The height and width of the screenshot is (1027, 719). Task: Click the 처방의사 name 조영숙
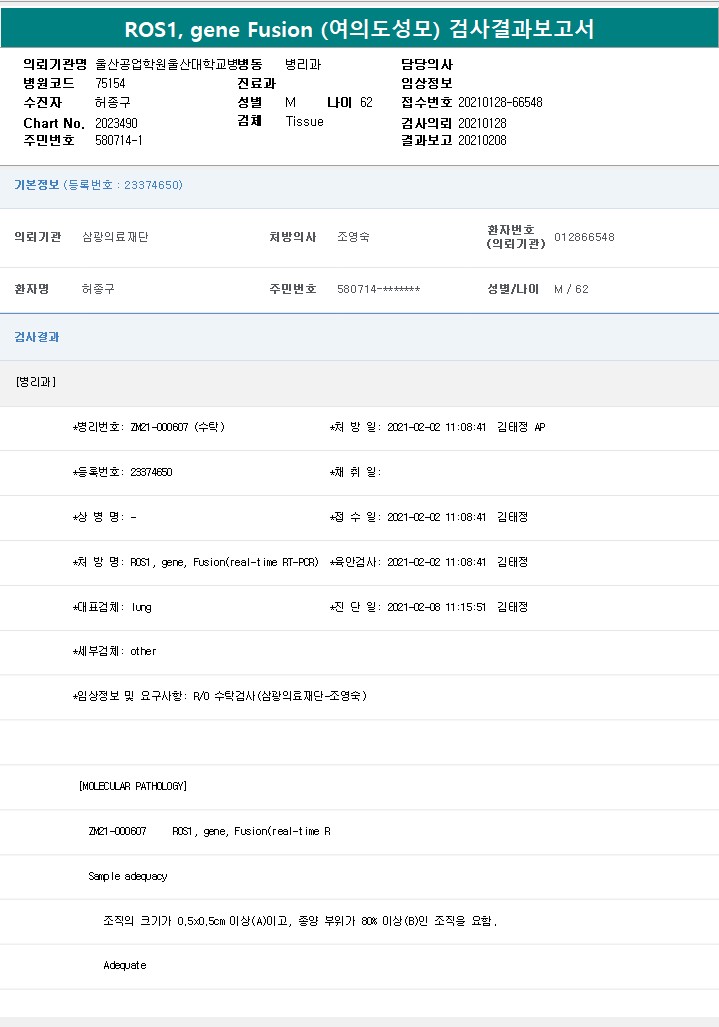[353, 237]
